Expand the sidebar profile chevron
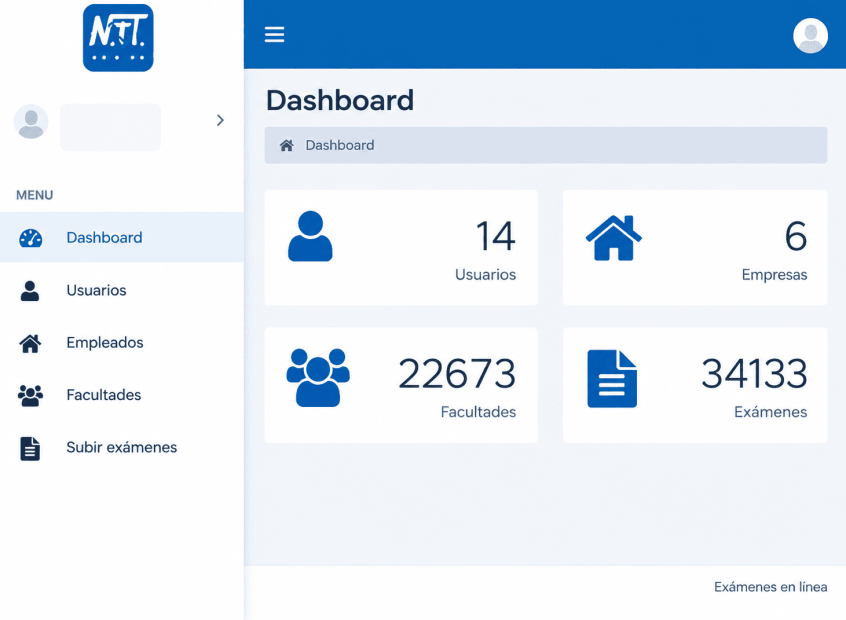Image resolution: width=846 pixels, height=620 pixels. coord(220,120)
